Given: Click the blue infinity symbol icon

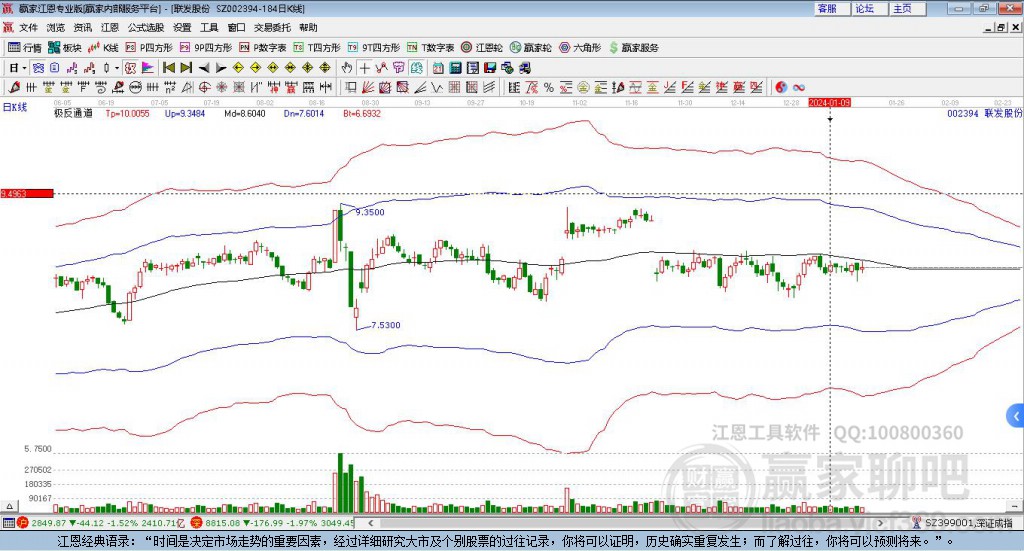Looking at the screenshot, I should 798,87.
